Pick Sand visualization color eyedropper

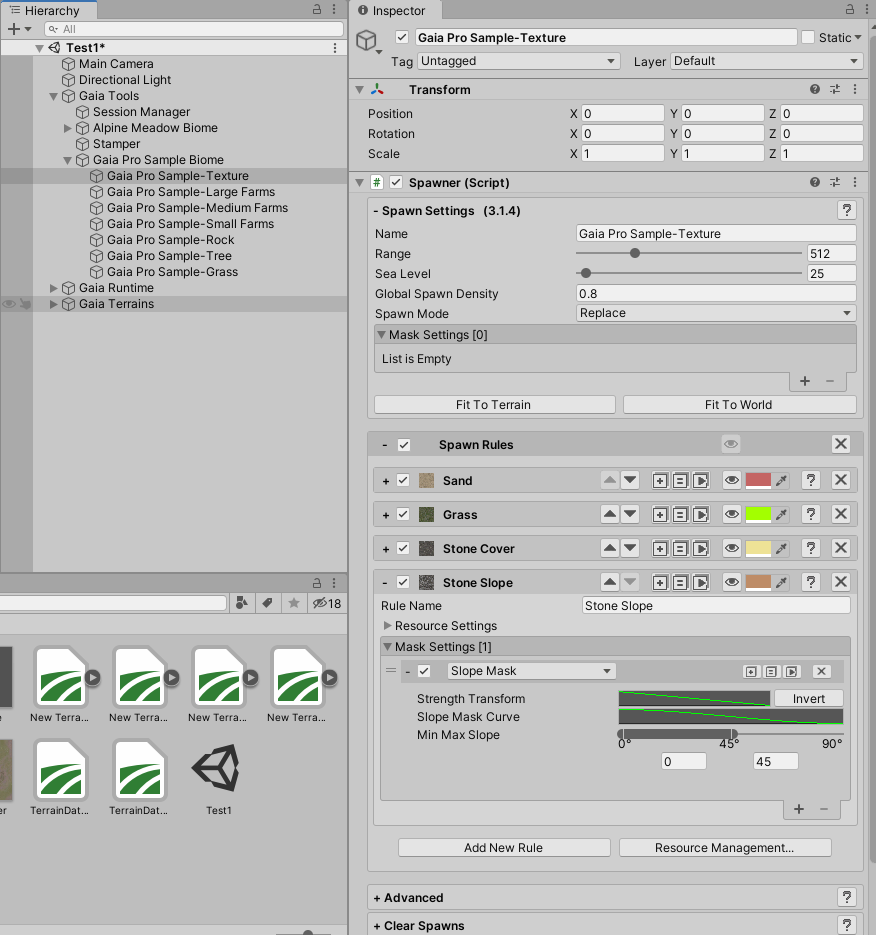point(781,481)
